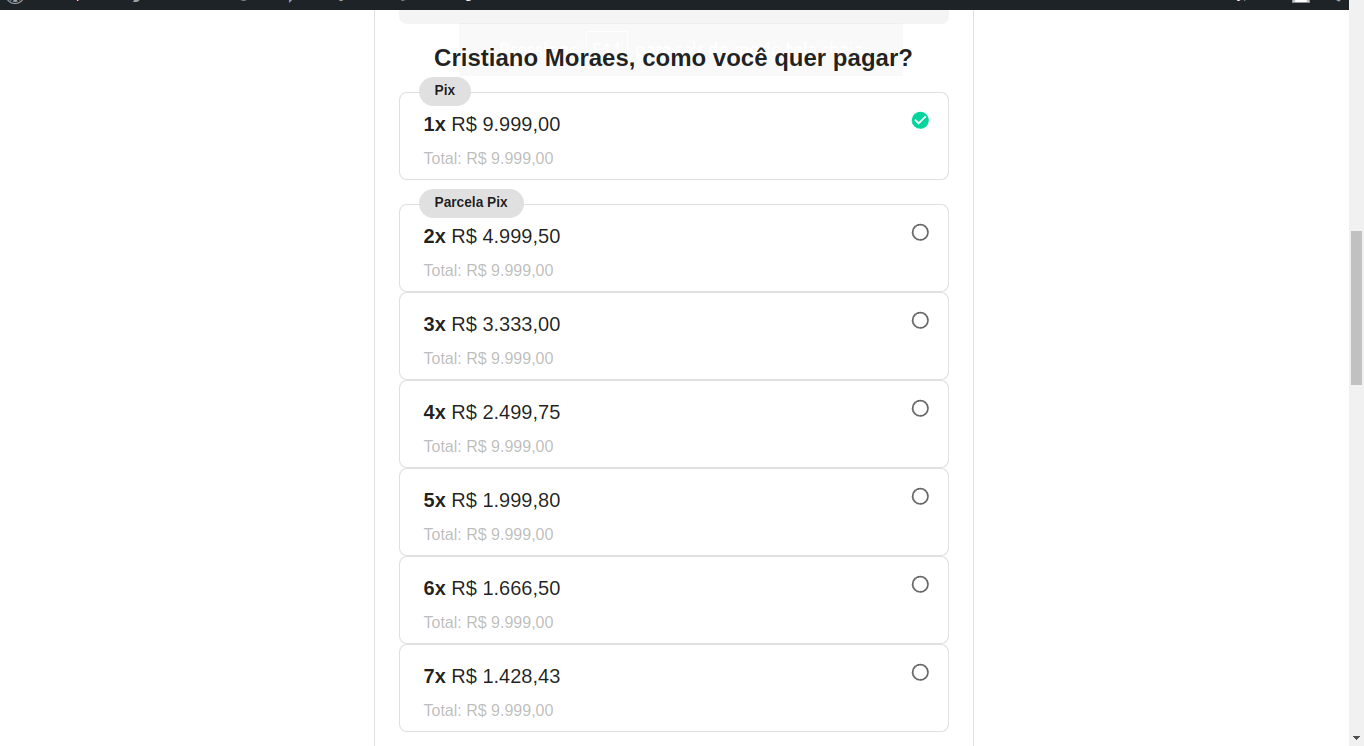This screenshot has width=1364, height=746.
Task: Click the white square icon near the top right
Action: 1301,3
